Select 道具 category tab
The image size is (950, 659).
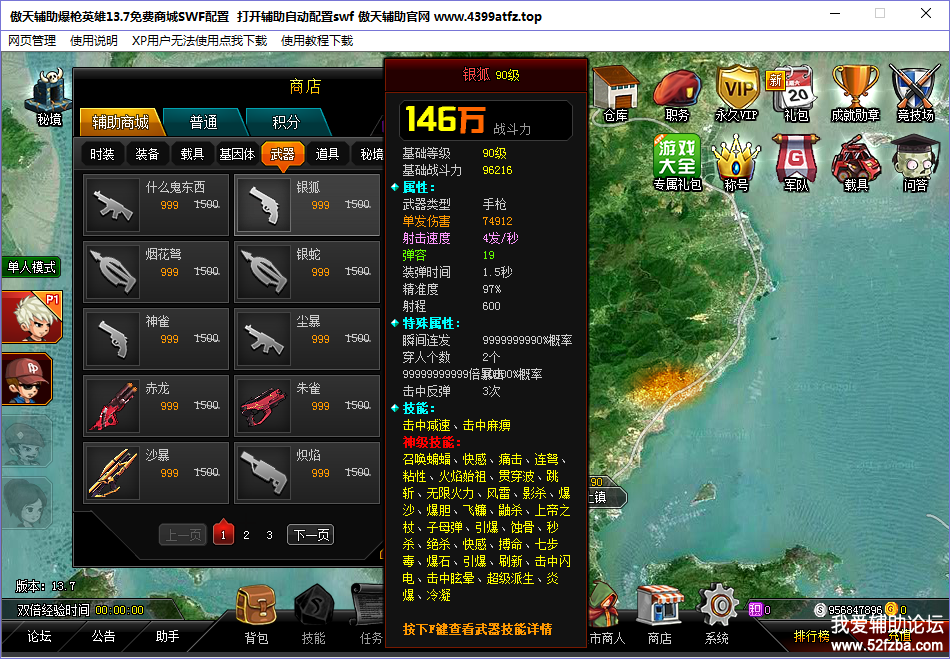point(327,154)
